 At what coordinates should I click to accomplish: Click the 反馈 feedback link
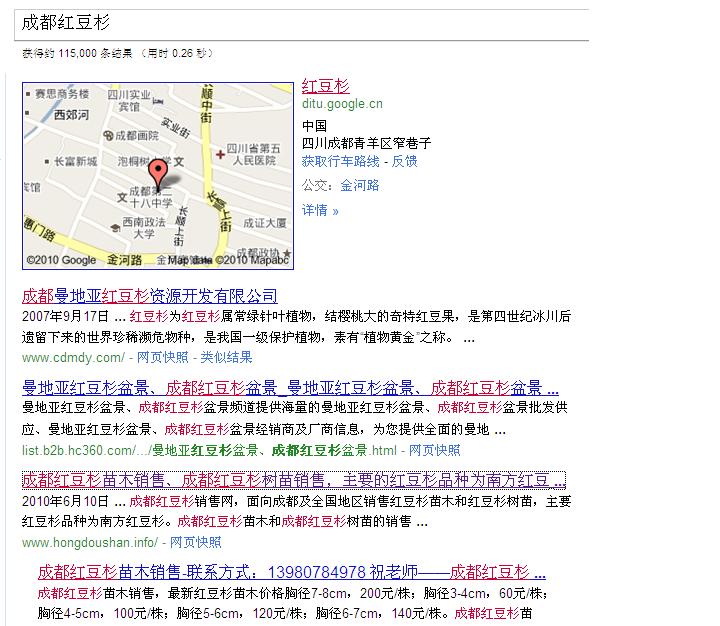coord(405,161)
